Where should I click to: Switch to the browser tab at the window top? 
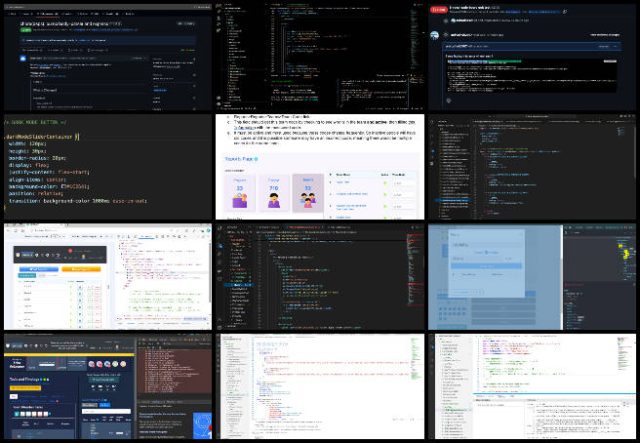coord(40,229)
